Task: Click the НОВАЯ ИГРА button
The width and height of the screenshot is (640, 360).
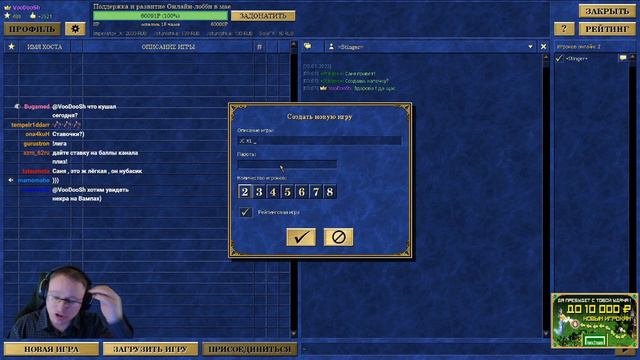Action: pos(51,349)
